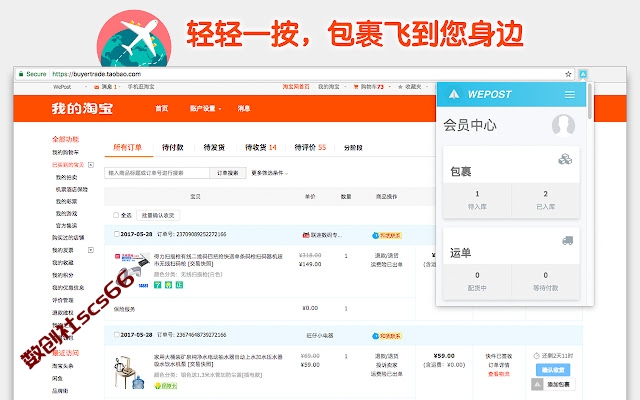This screenshot has height=400, width=640.
Task: Click the 保障卡 badge on water pump item
Action: pos(166,385)
